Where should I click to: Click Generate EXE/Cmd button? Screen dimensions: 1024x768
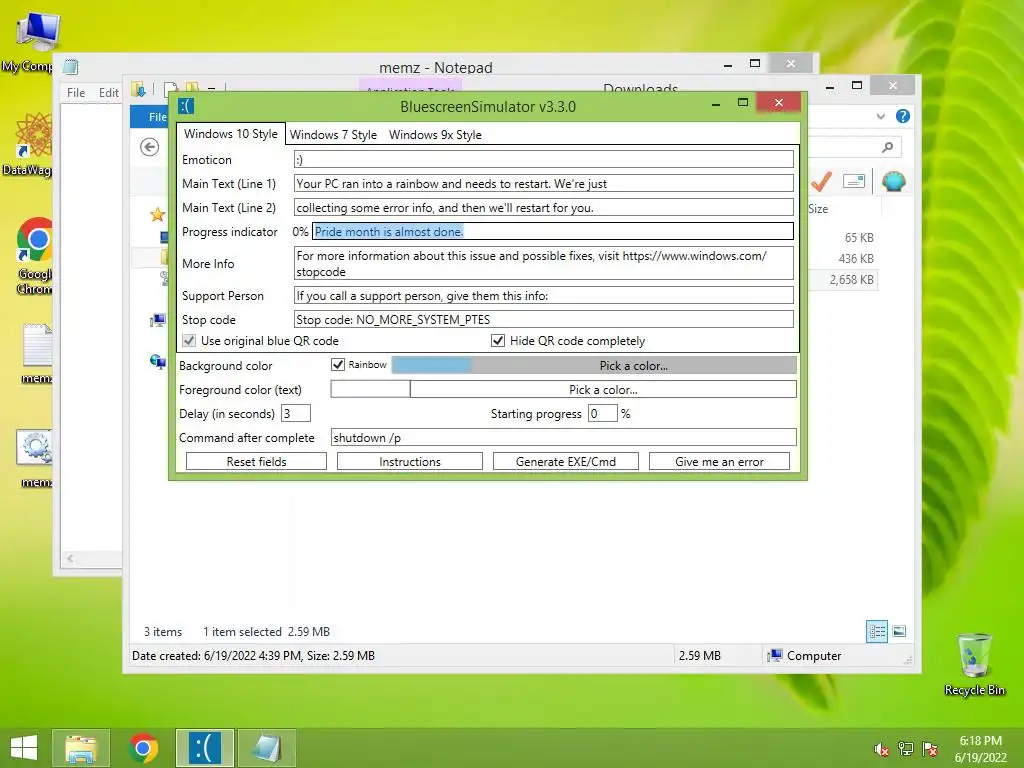tap(566, 462)
